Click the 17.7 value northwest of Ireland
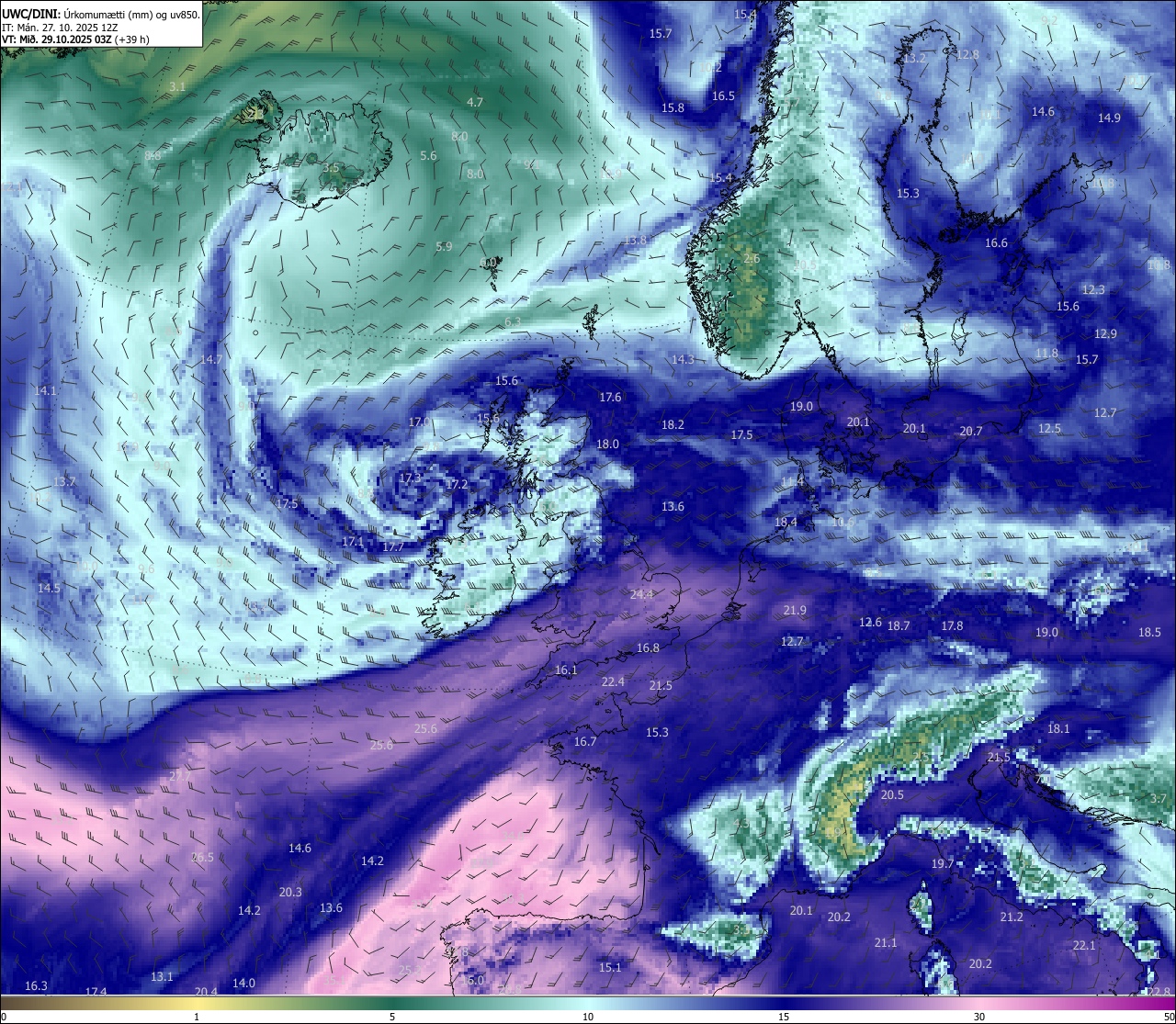Viewport: 1176px width, 1024px height. (x=393, y=546)
